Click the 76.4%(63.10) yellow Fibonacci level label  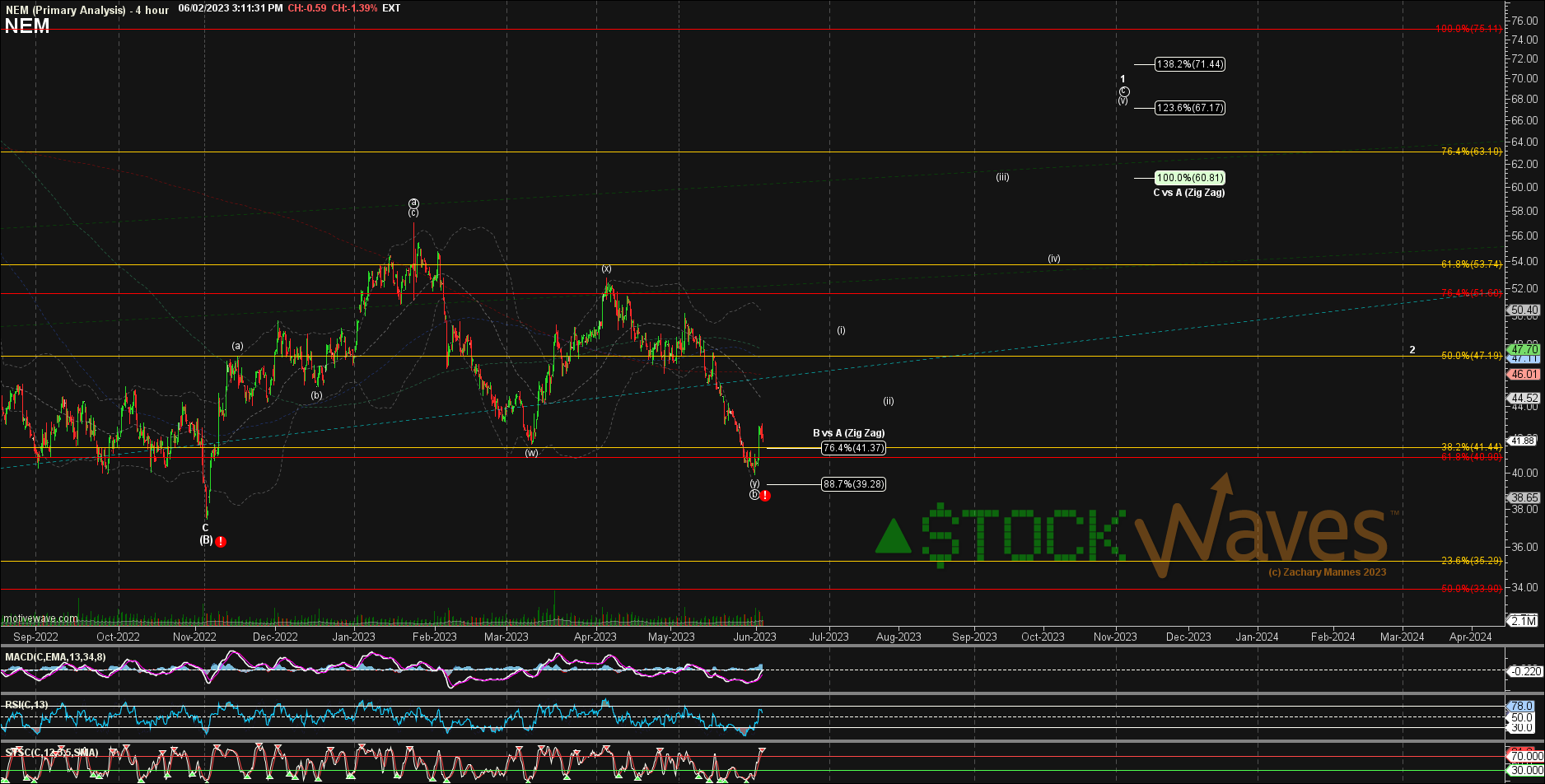(1471, 152)
